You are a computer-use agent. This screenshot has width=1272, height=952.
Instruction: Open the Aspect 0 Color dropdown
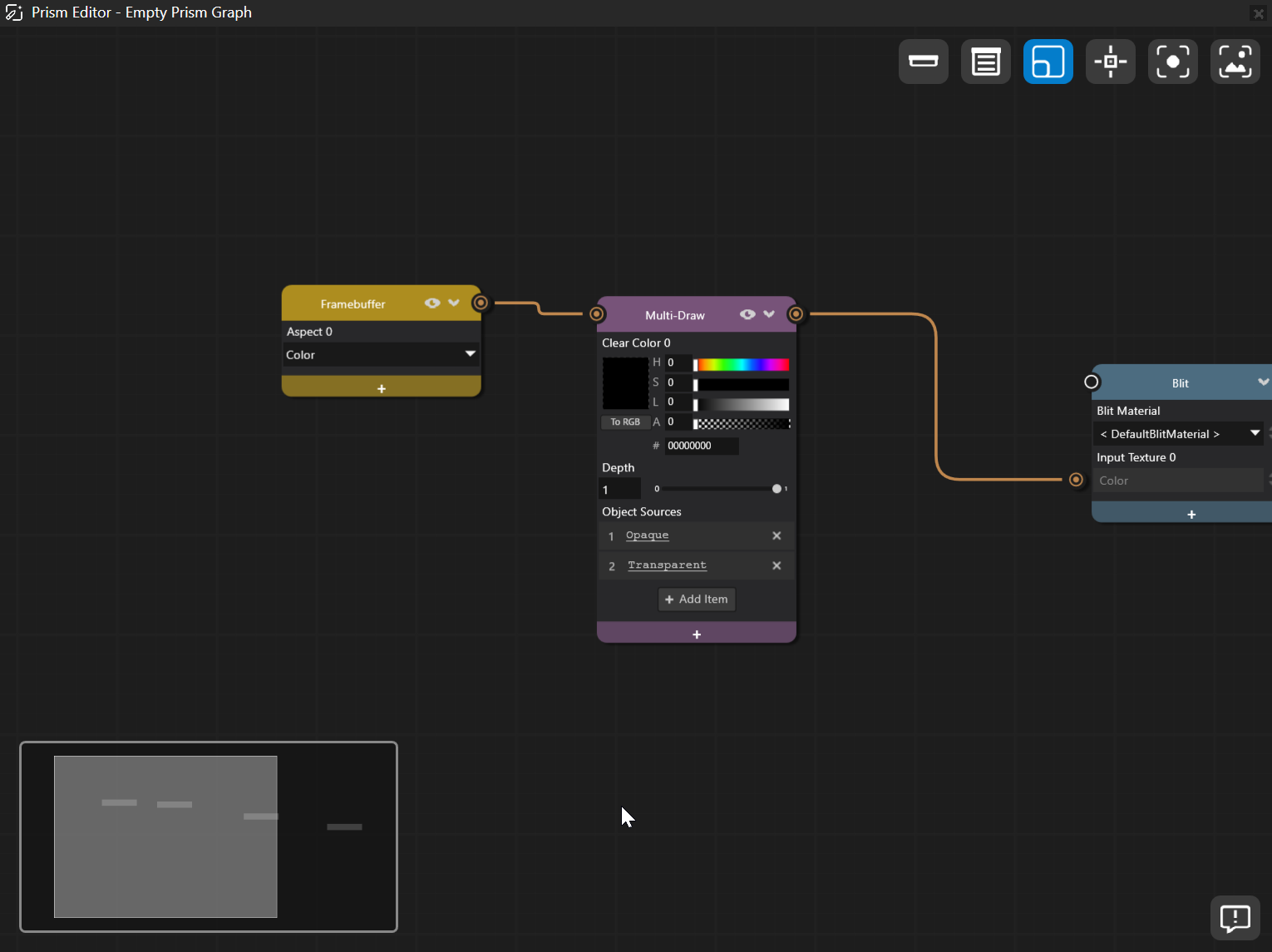click(x=381, y=355)
